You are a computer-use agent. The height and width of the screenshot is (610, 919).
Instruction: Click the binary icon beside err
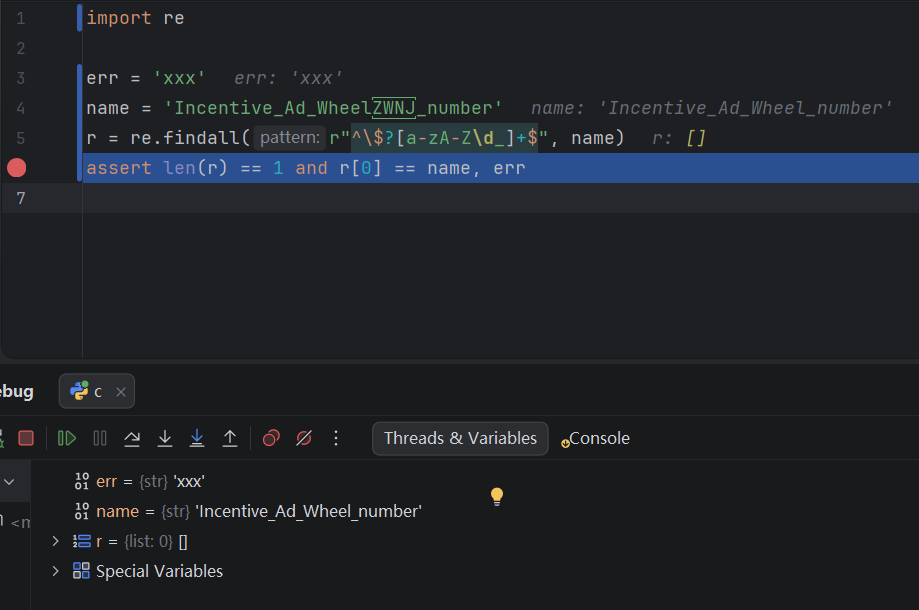click(x=81, y=482)
